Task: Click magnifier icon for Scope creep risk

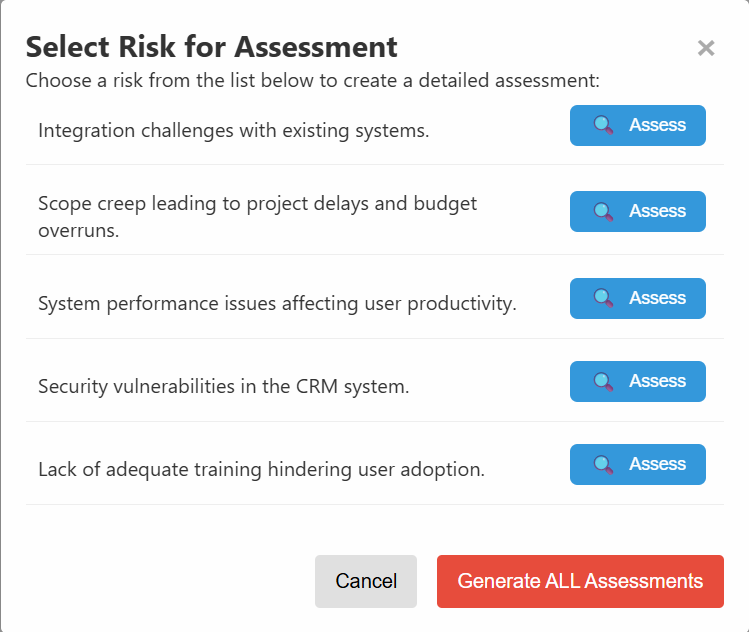Action: [603, 212]
